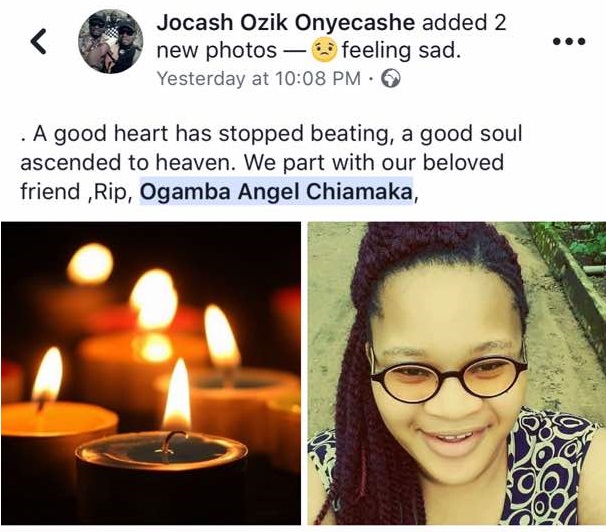Viewport: 606px width, 532px height.
Task: Tap the words 'We part with our beloved'
Action: tap(374, 163)
